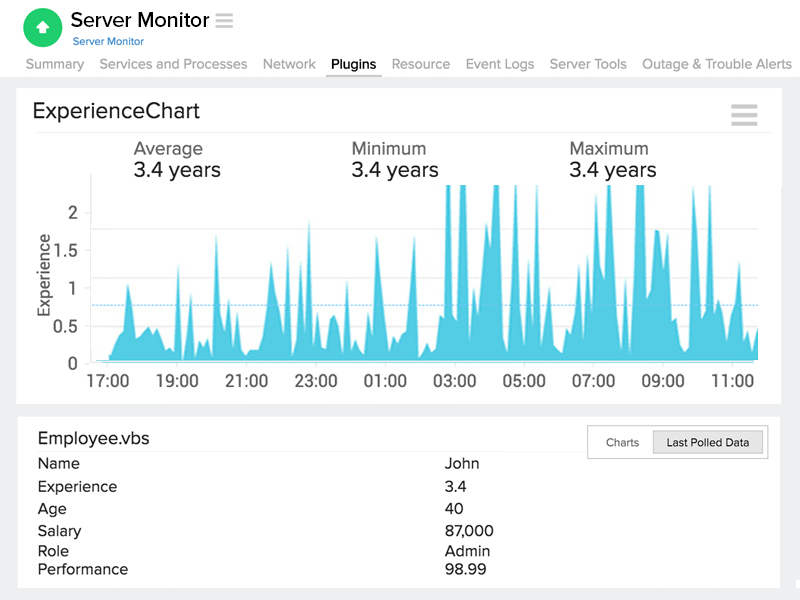The height and width of the screenshot is (600, 800).
Task: Open the ExperienceChart hamburger options menu
Action: [744, 115]
